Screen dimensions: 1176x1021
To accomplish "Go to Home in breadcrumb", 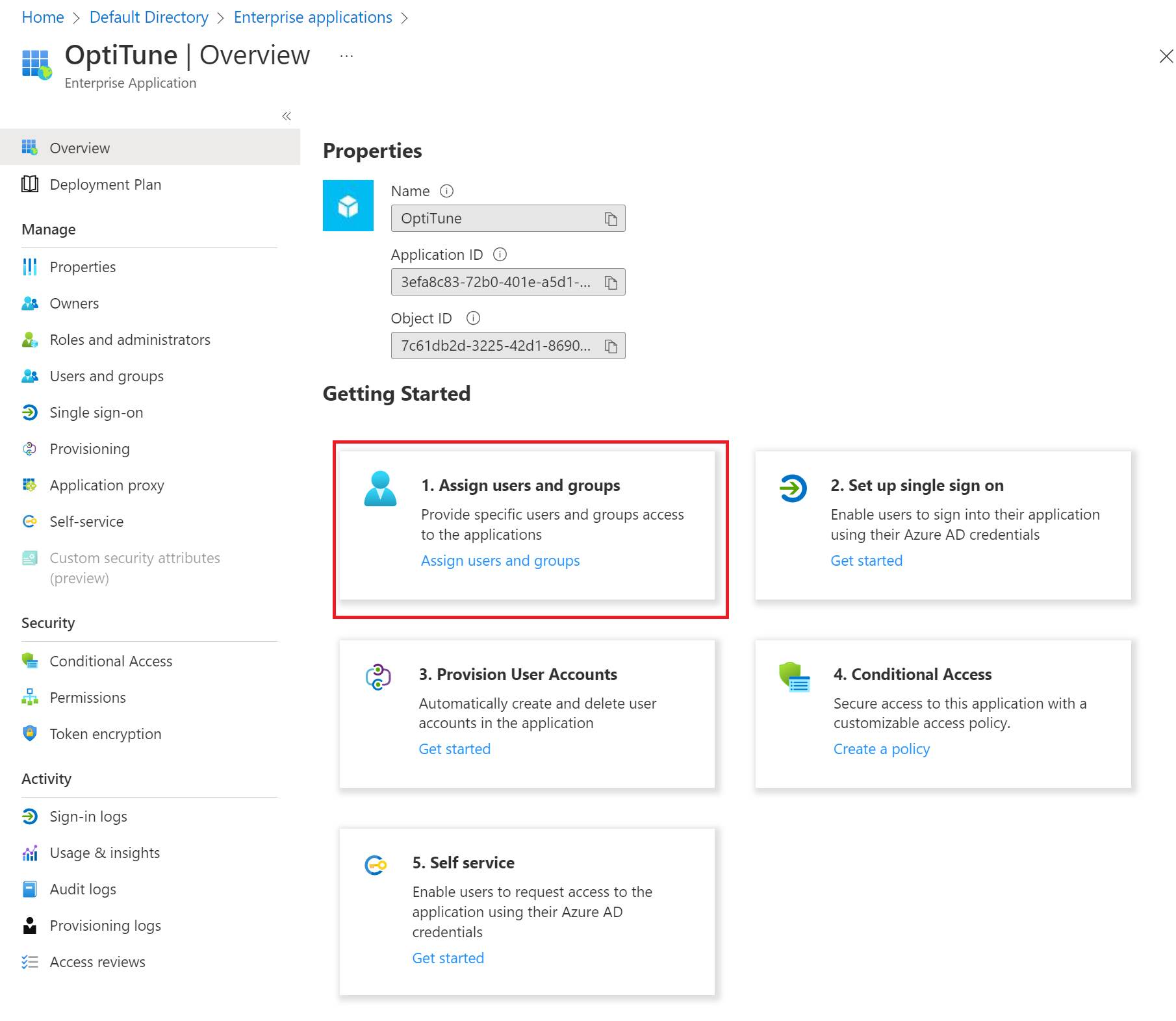I will click(x=43, y=18).
